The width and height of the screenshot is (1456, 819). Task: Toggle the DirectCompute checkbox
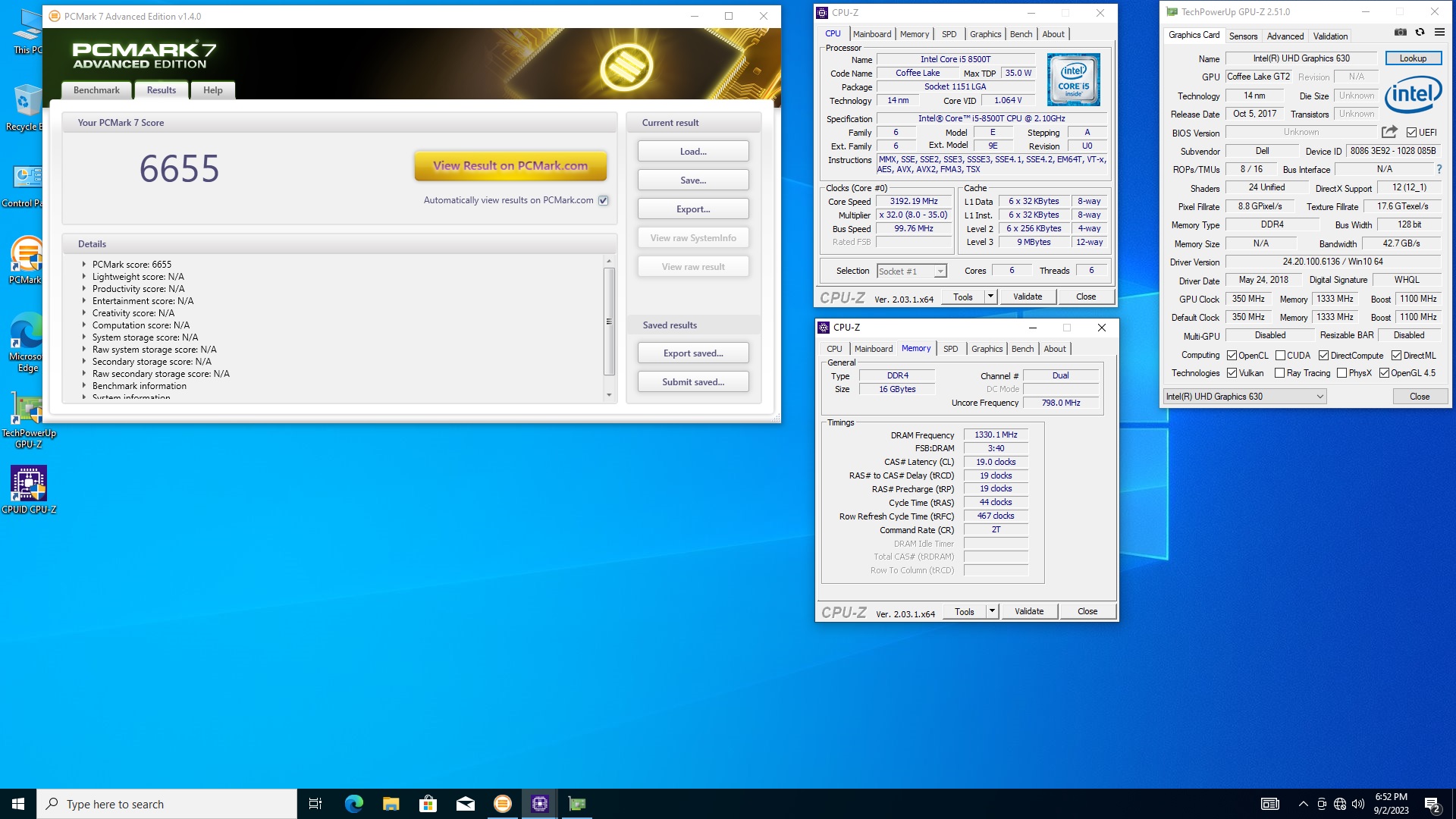(1323, 356)
